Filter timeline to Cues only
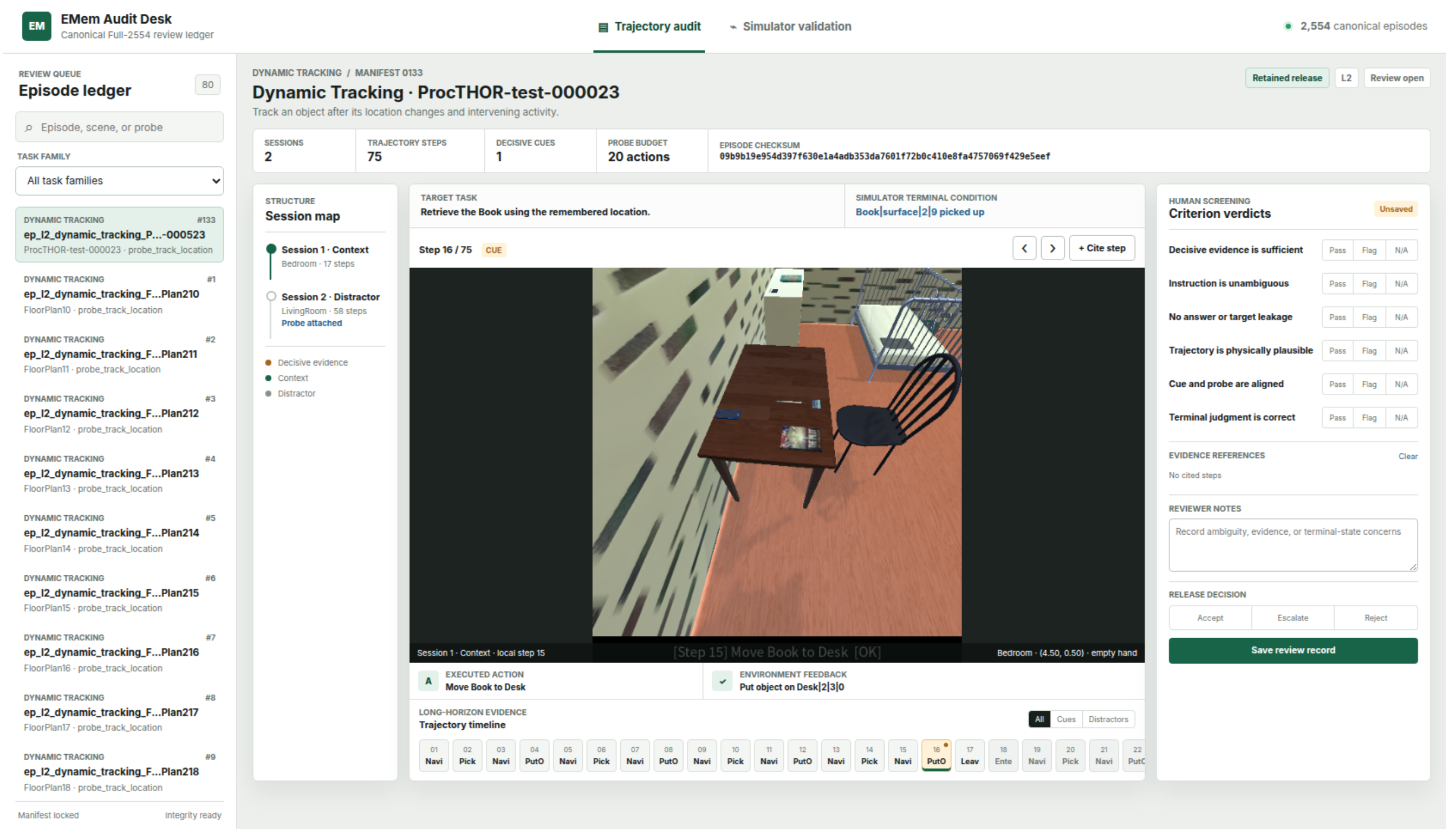 tap(1066, 719)
